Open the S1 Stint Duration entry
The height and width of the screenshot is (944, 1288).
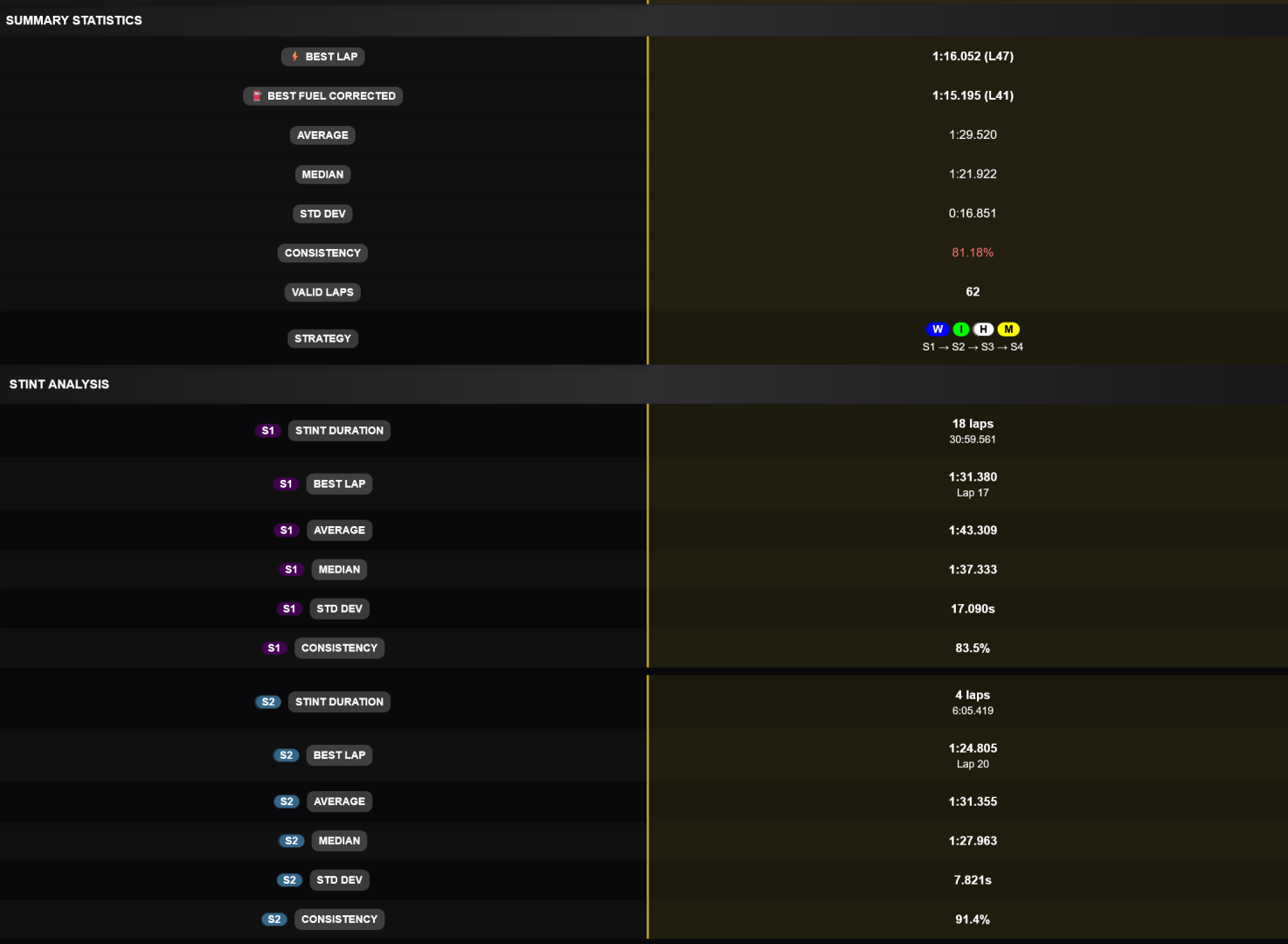coord(339,430)
